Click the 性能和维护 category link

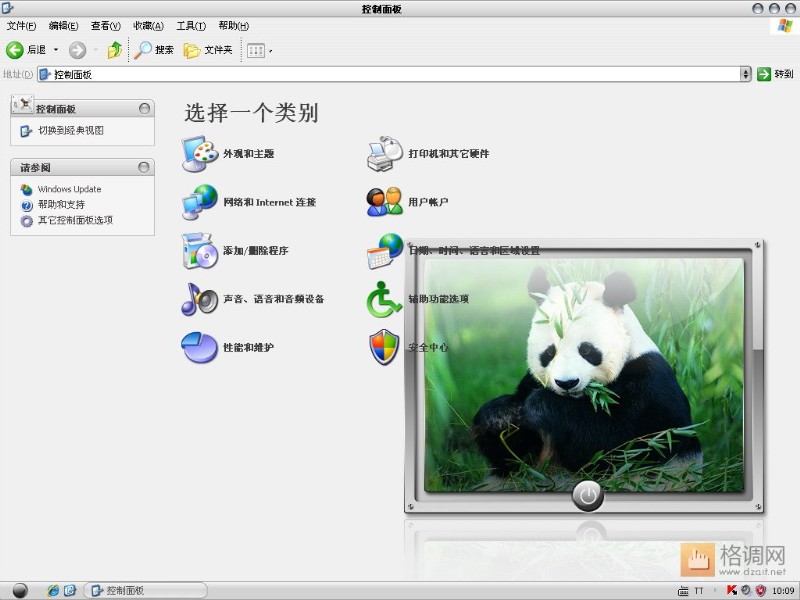[x=248, y=347]
